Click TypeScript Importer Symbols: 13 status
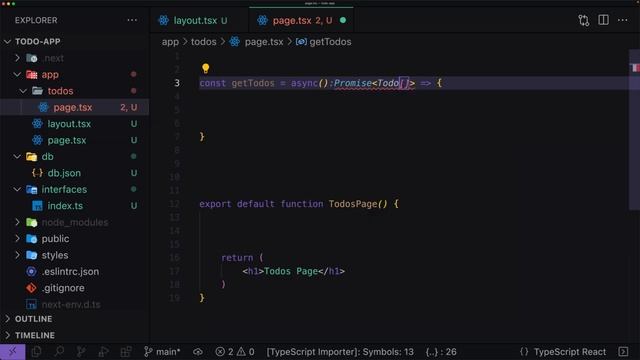 [x=340, y=351]
